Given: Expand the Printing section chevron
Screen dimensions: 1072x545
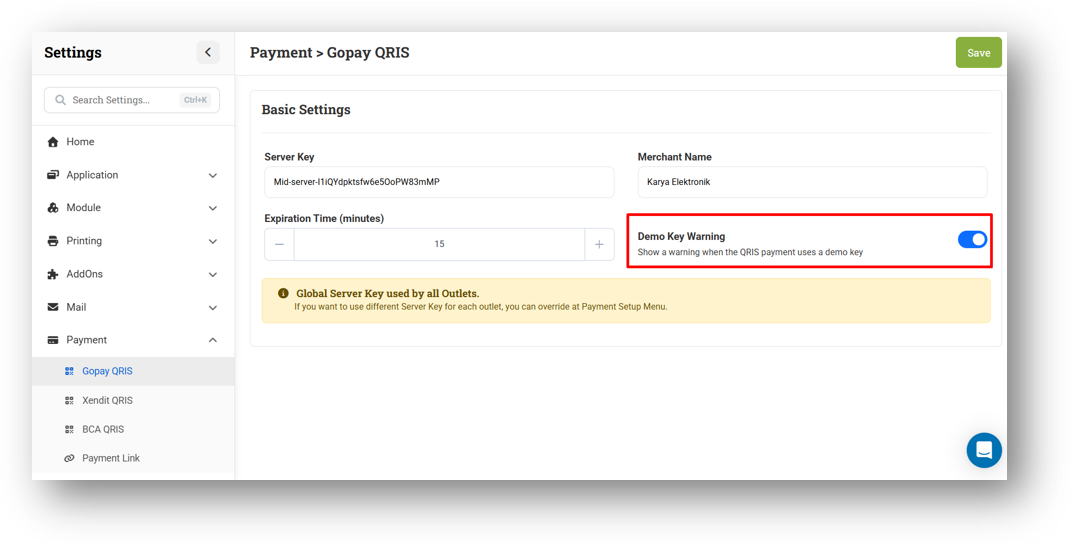Looking at the screenshot, I should pos(213,241).
